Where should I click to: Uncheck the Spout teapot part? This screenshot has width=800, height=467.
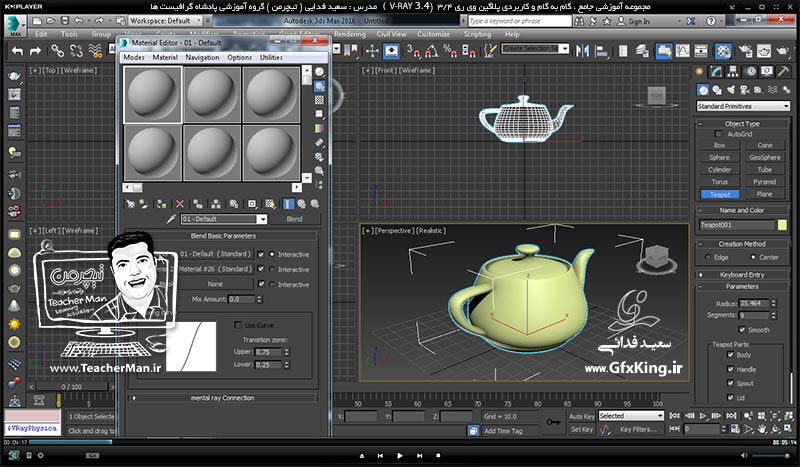pyautogui.click(x=730, y=383)
